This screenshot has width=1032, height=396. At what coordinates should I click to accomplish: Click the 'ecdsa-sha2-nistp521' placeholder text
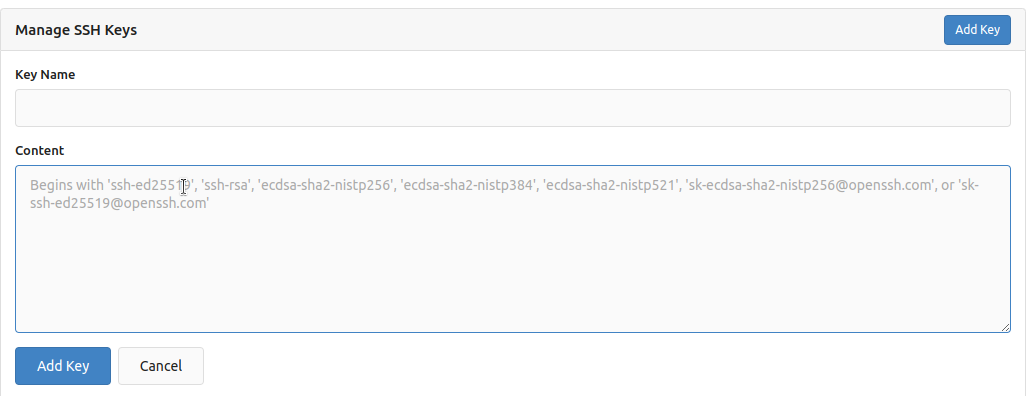click(610, 186)
